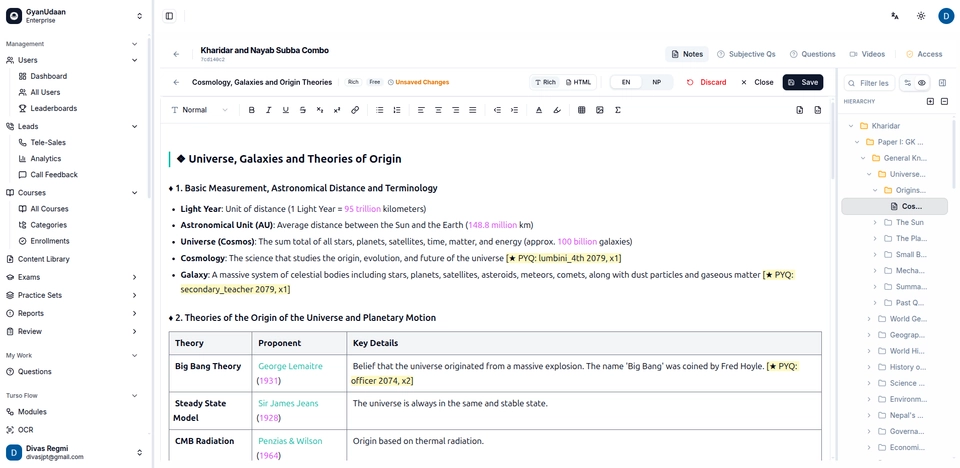This screenshot has width=960, height=468.
Task: Create a bulleted list
Action: pyautogui.click(x=380, y=110)
